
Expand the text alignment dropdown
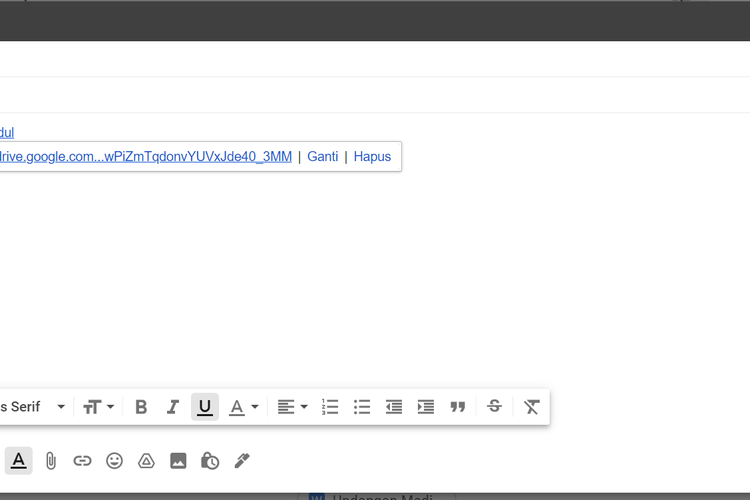[x=292, y=407]
